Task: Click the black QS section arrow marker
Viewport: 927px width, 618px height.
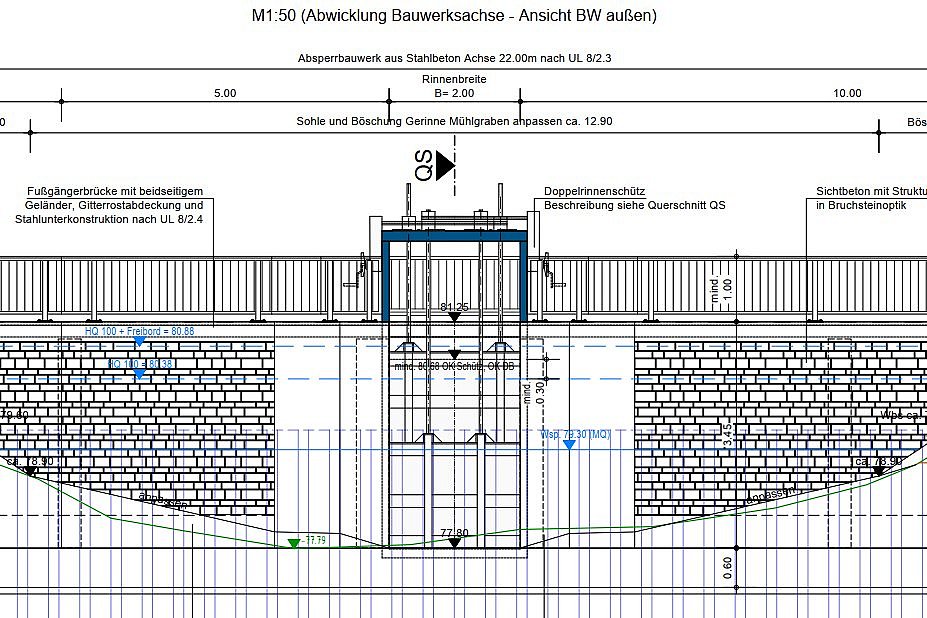Action: (445, 165)
